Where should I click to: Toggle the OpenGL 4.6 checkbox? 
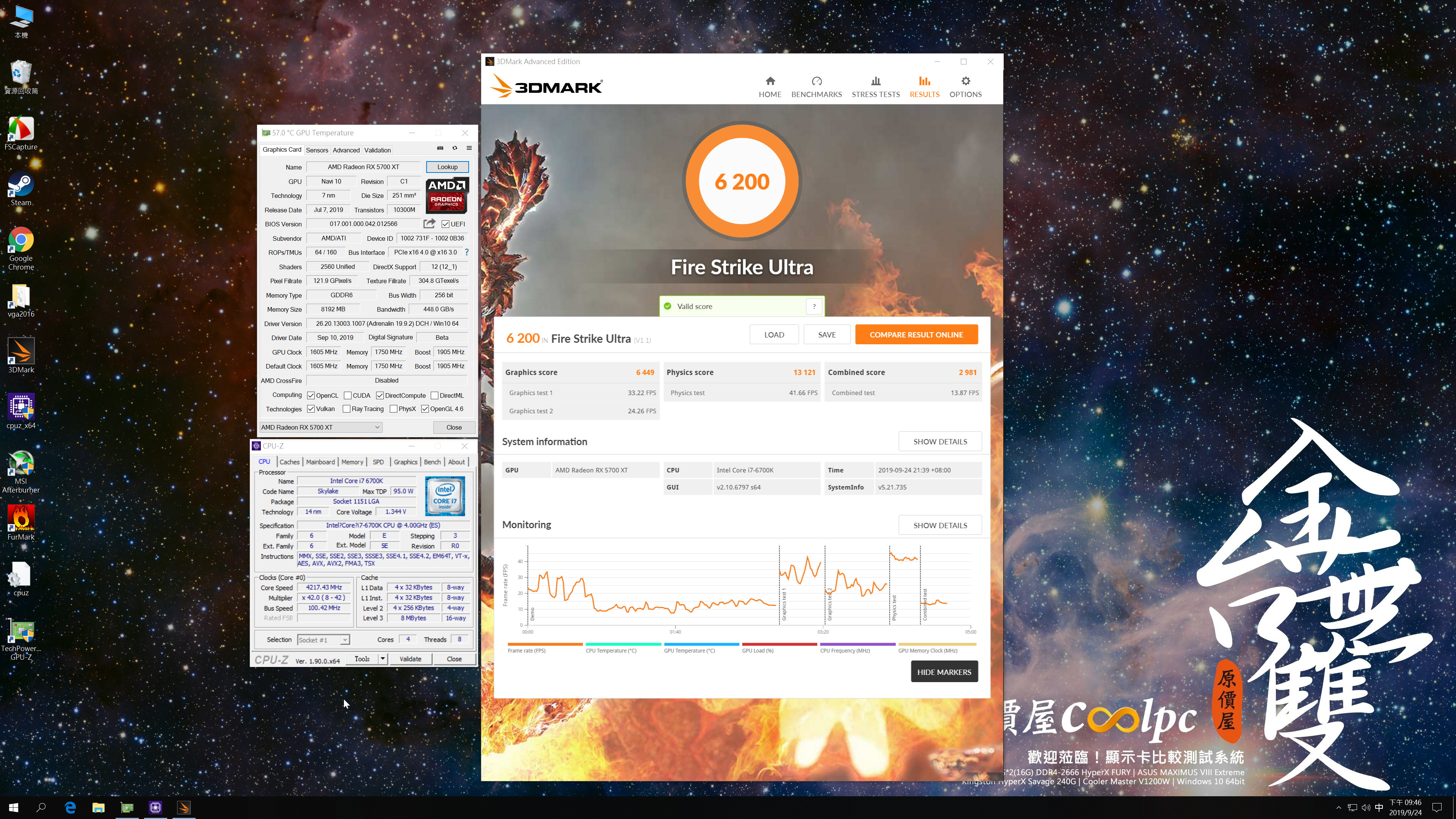point(425,409)
